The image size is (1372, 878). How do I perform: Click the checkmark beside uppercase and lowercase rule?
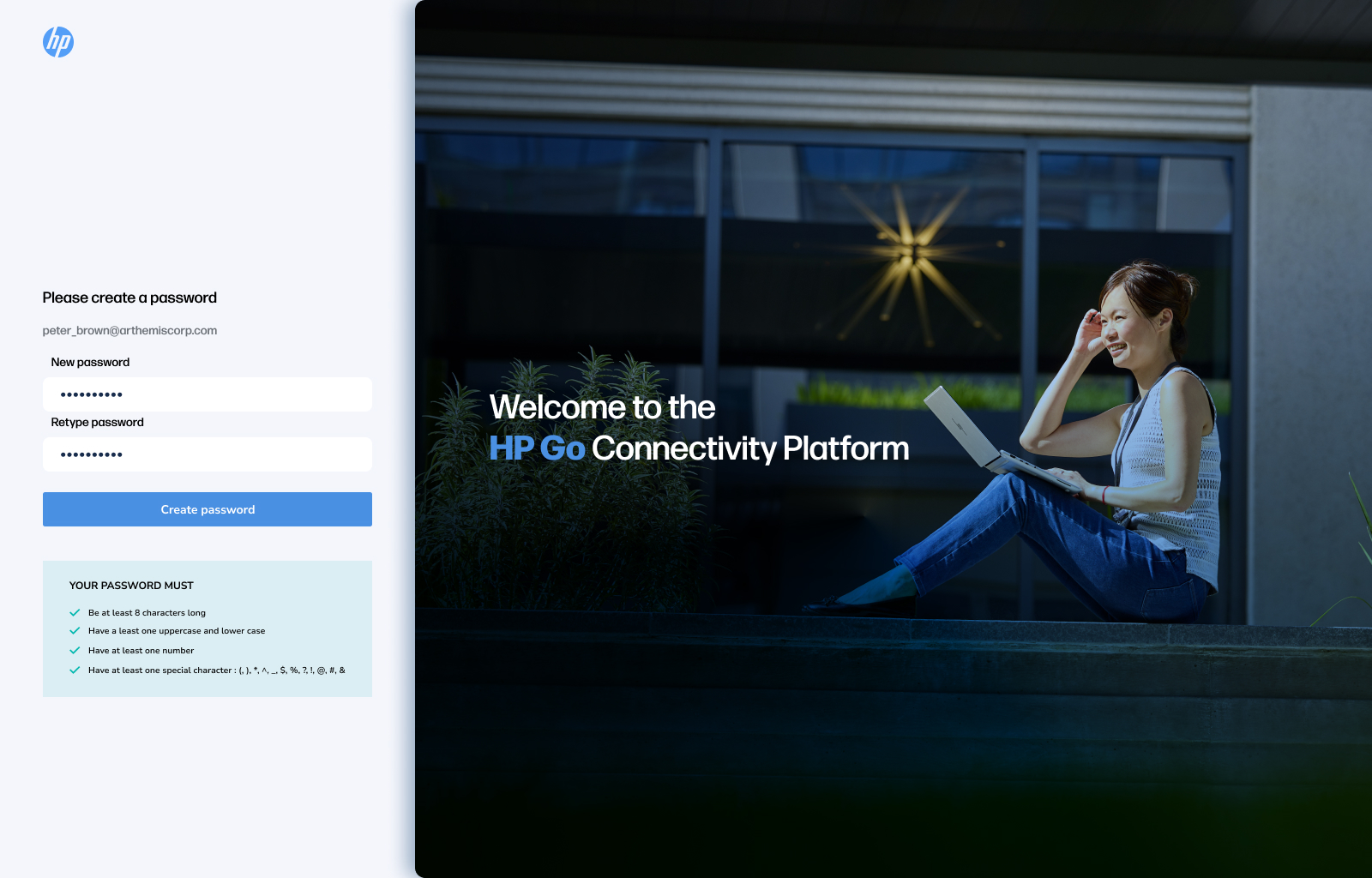75,631
